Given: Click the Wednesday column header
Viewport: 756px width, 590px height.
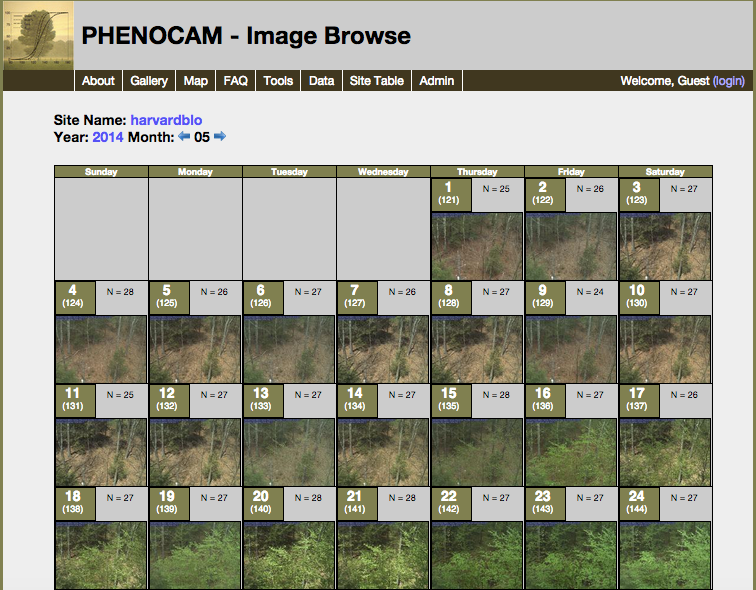Looking at the screenshot, I should tap(383, 172).
